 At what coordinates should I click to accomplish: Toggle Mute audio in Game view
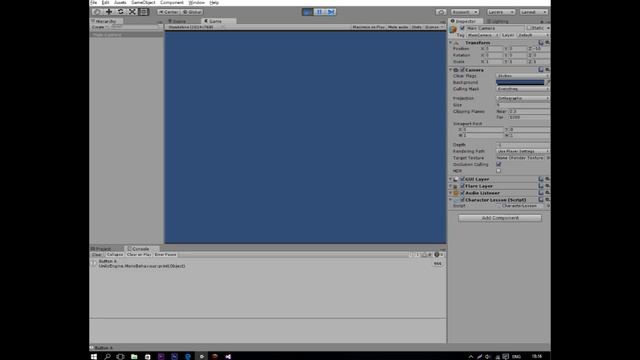pyautogui.click(x=398, y=27)
